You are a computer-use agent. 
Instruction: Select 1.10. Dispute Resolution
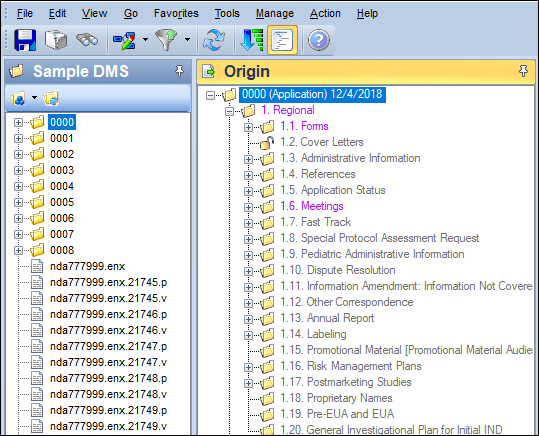[338, 270]
